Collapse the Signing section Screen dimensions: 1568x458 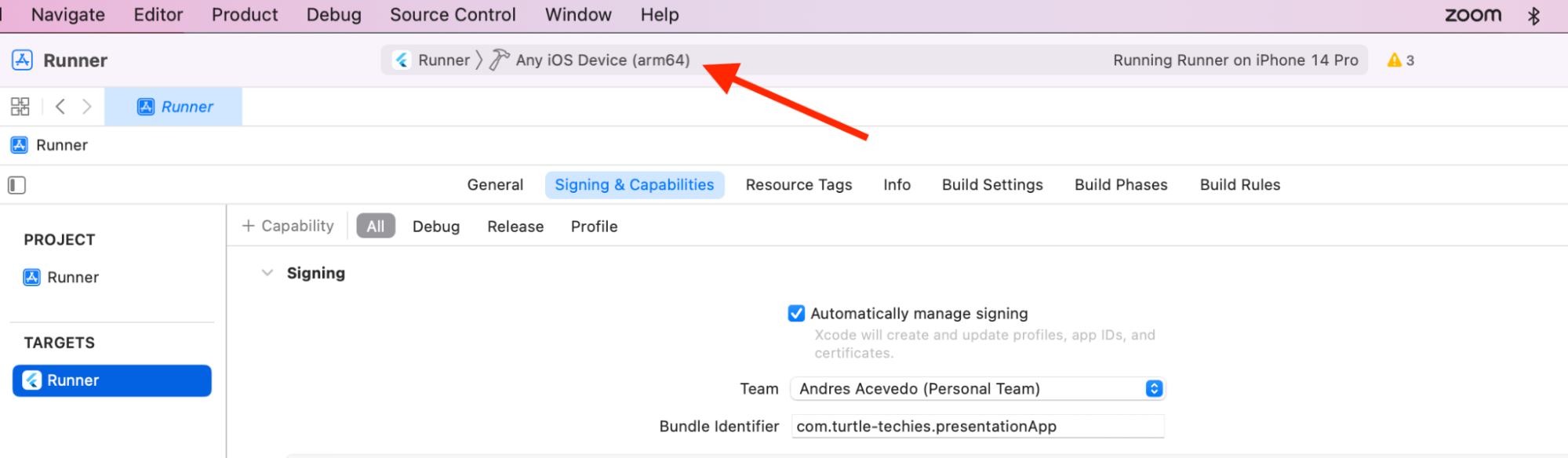click(x=267, y=273)
